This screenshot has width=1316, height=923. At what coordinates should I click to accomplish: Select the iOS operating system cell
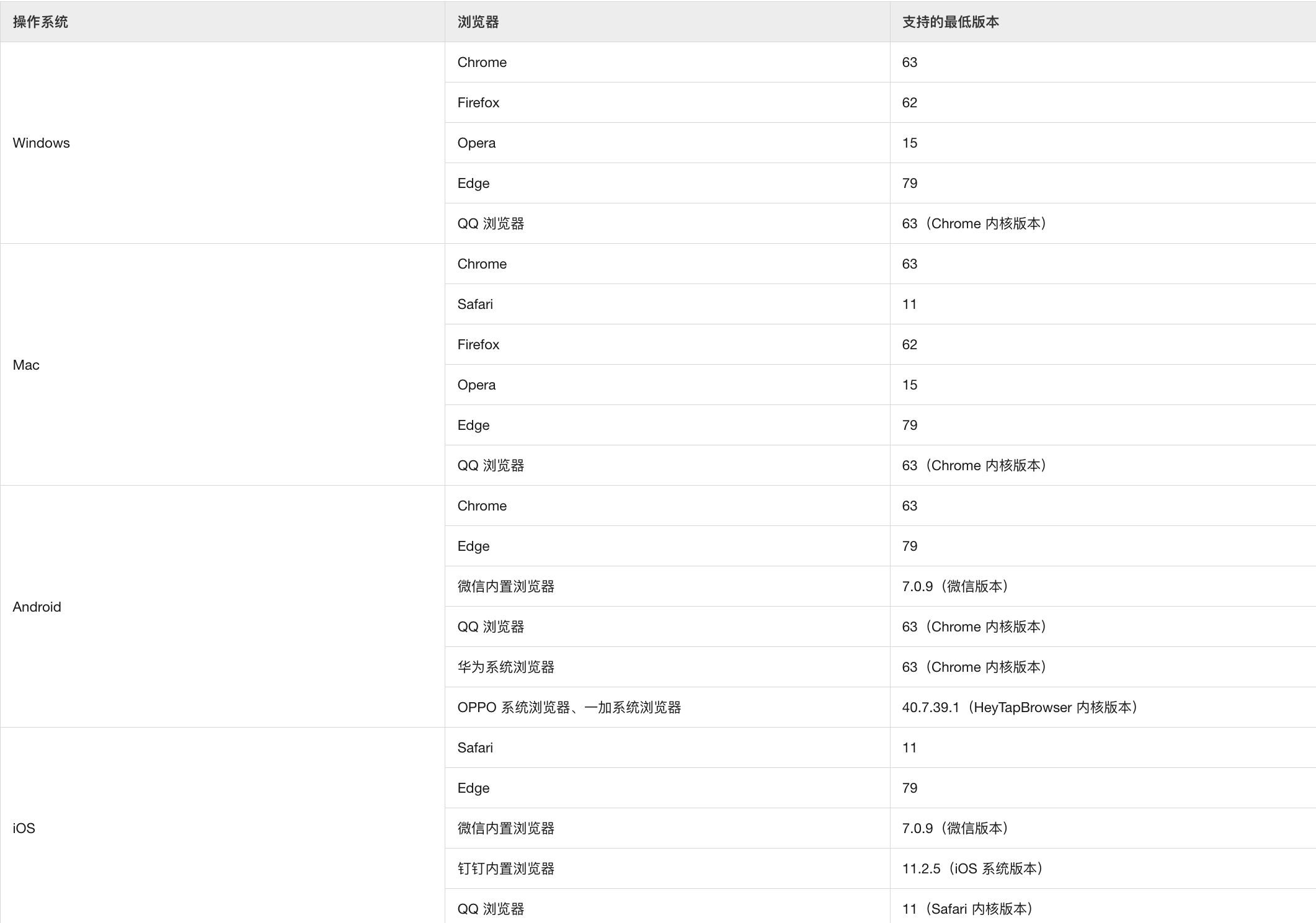click(x=24, y=828)
